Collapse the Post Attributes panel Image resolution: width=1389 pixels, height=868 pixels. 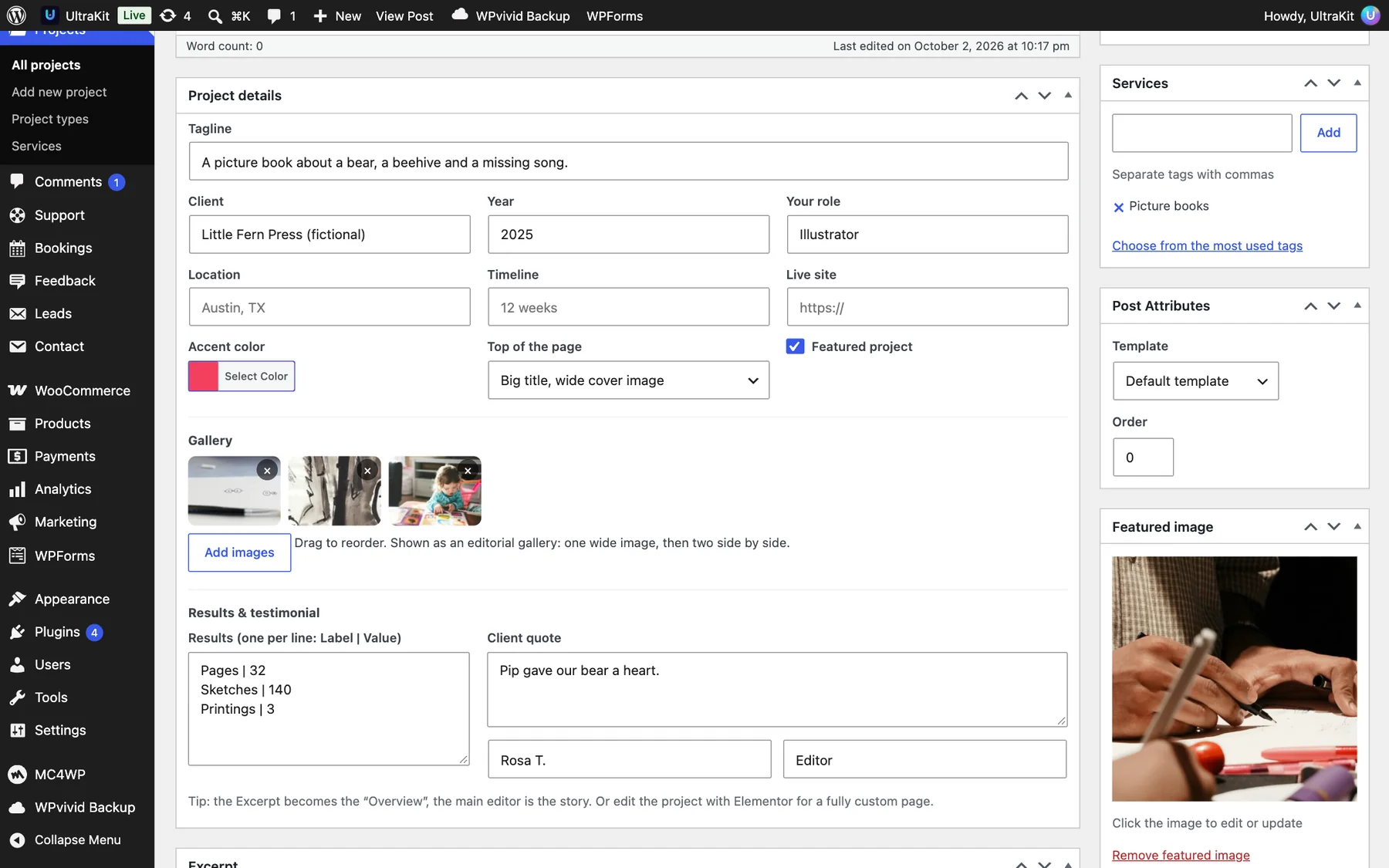[1357, 306]
